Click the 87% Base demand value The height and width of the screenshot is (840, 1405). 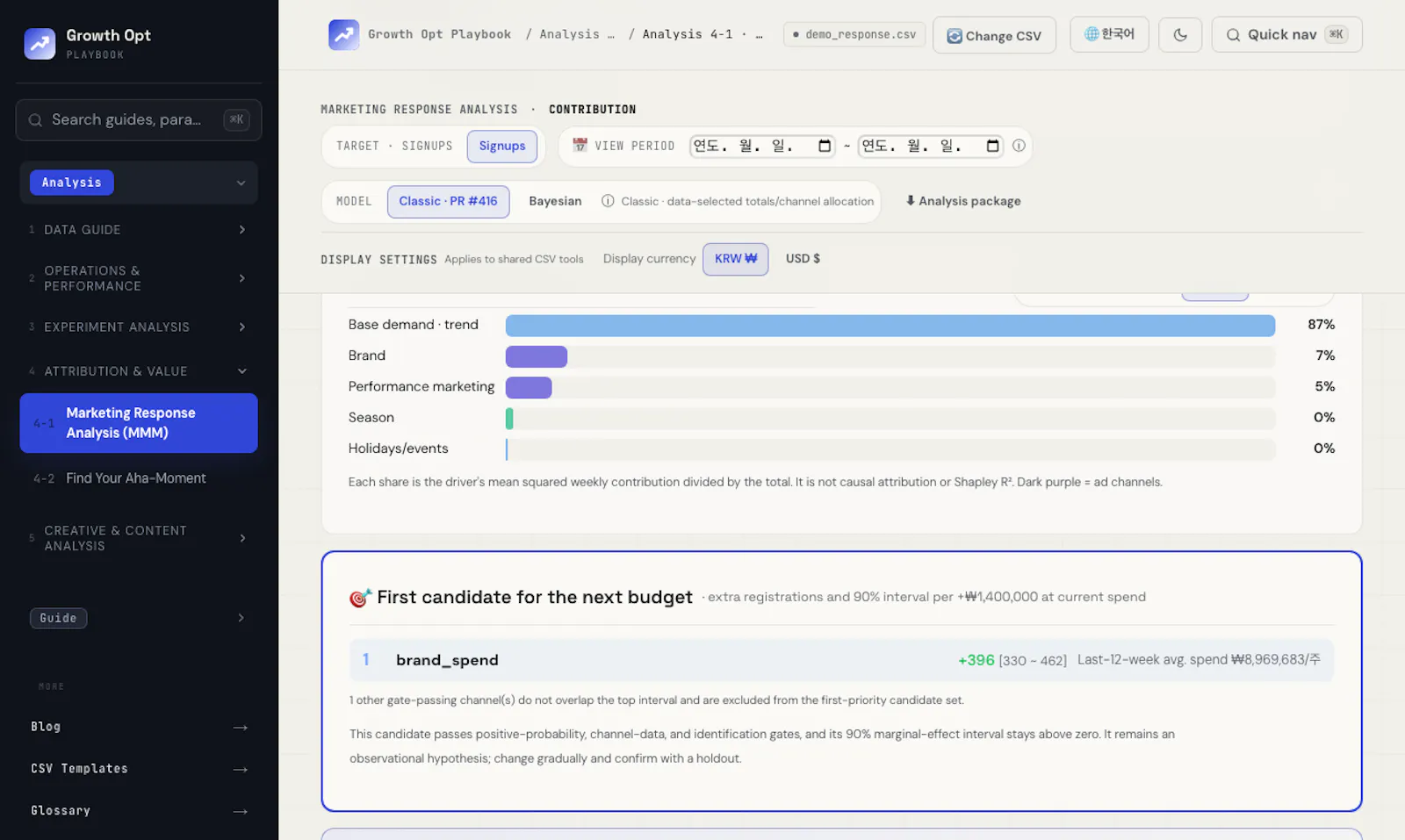tap(1321, 325)
